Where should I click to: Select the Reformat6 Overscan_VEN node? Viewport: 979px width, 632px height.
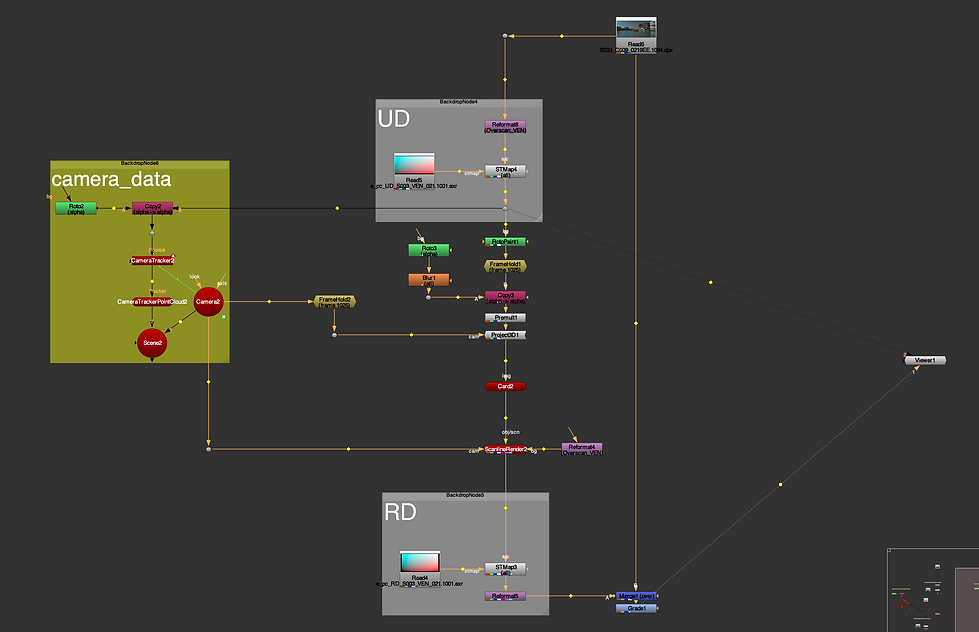pyautogui.click(x=506, y=127)
